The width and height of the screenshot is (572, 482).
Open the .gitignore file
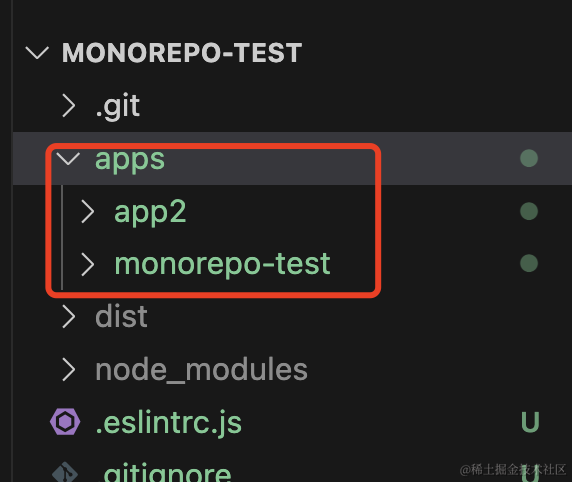(x=164, y=474)
